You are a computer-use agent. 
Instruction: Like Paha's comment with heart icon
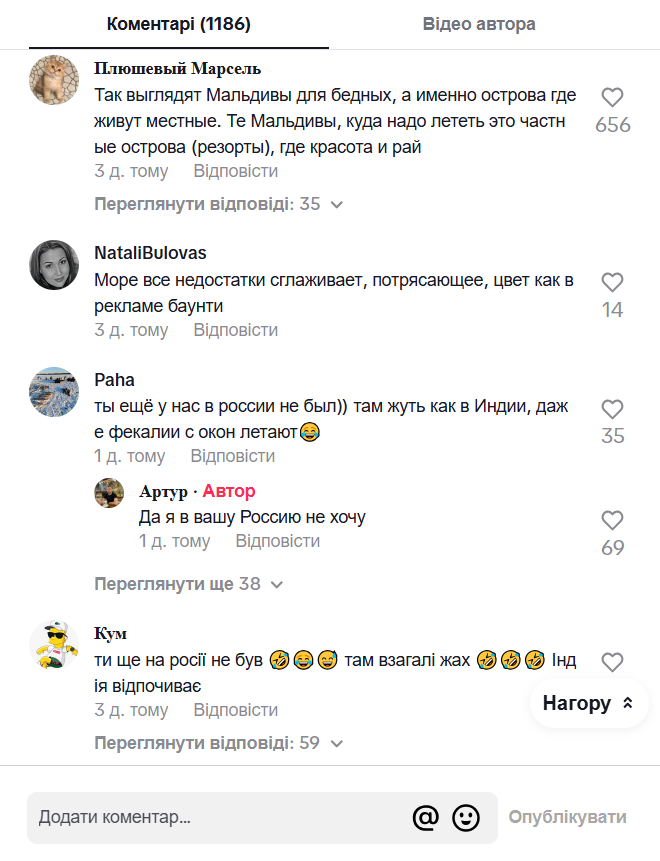click(x=612, y=409)
